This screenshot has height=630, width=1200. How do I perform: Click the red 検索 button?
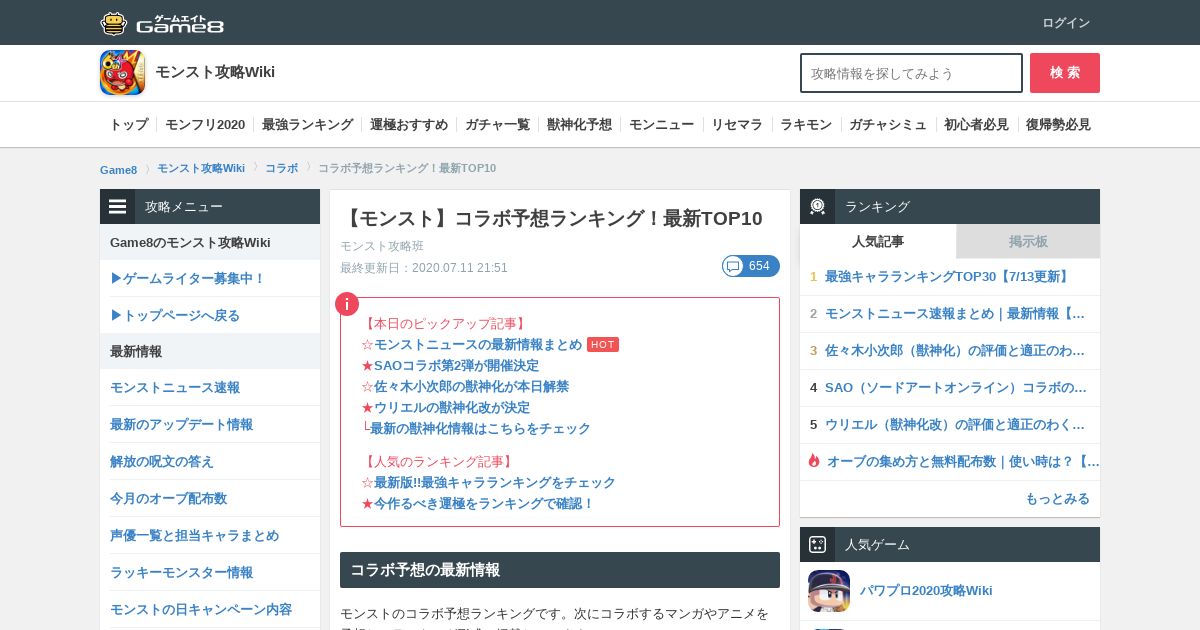pyautogui.click(x=1065, y=73)
